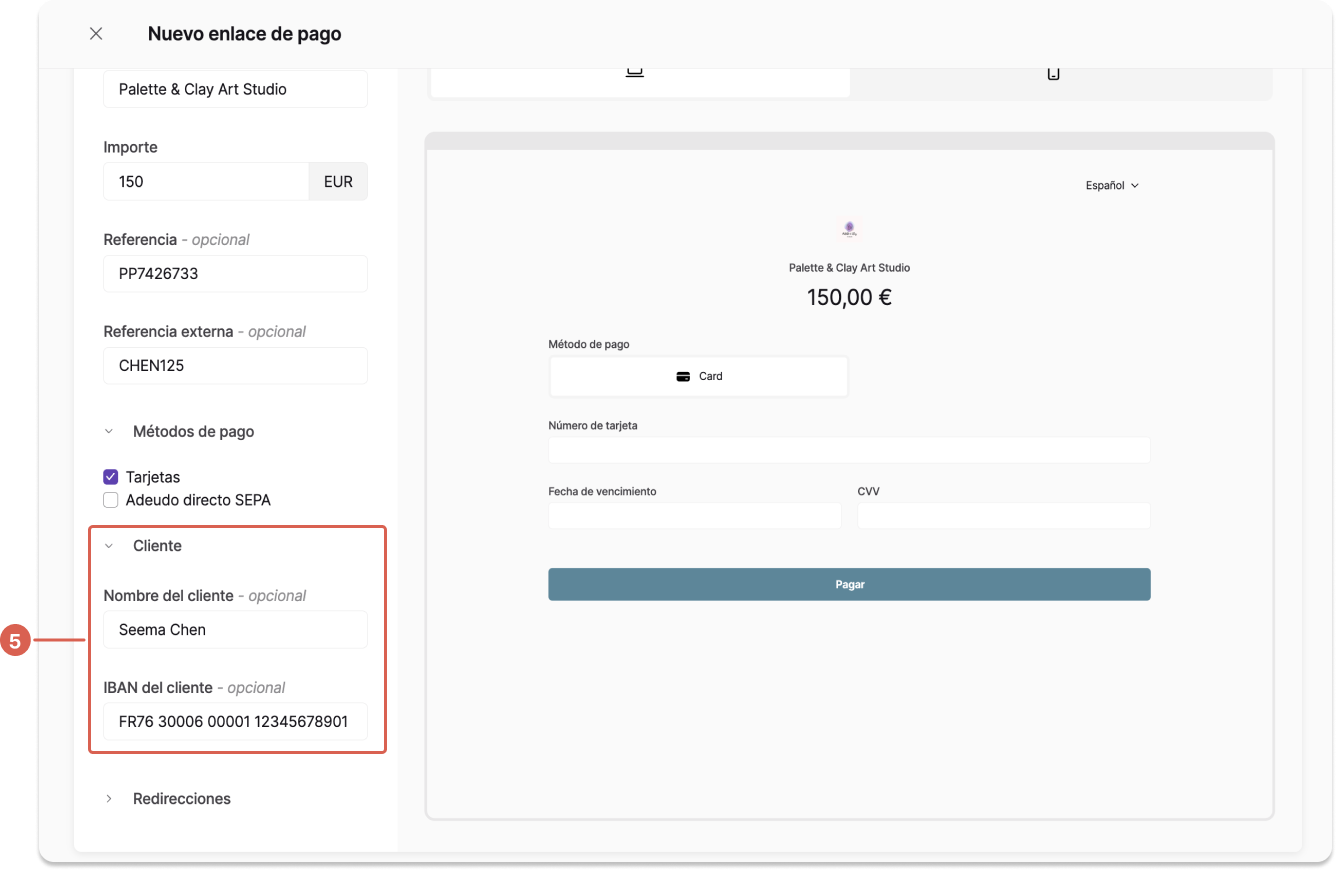The height and width of the screenshot is (870, 1336).
Task: Select the Card payment method
Action: click(x=699, y=377)
